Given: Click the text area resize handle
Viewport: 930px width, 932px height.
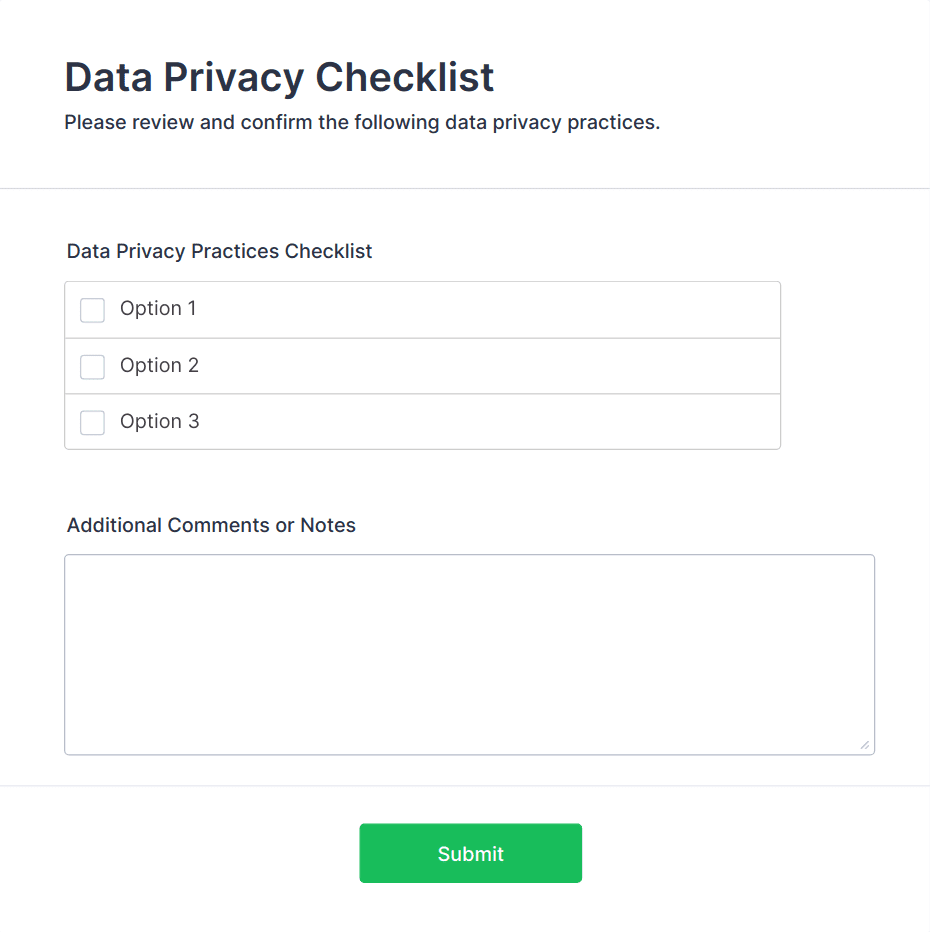Looking at the screenshot, I should 865,745.
